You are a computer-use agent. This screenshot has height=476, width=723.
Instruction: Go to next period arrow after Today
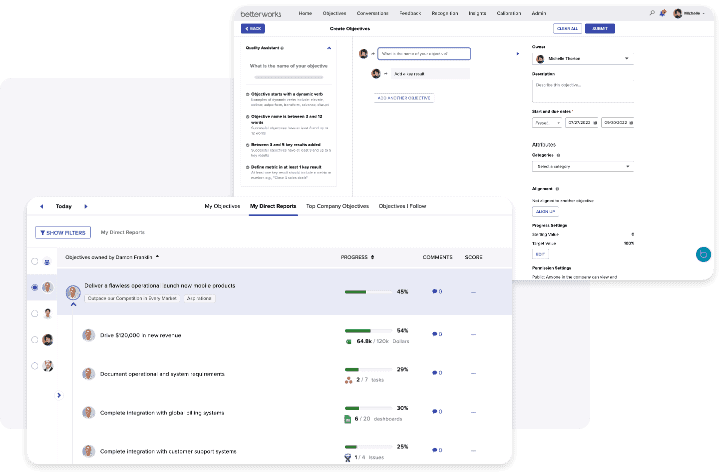pos(86,206)
